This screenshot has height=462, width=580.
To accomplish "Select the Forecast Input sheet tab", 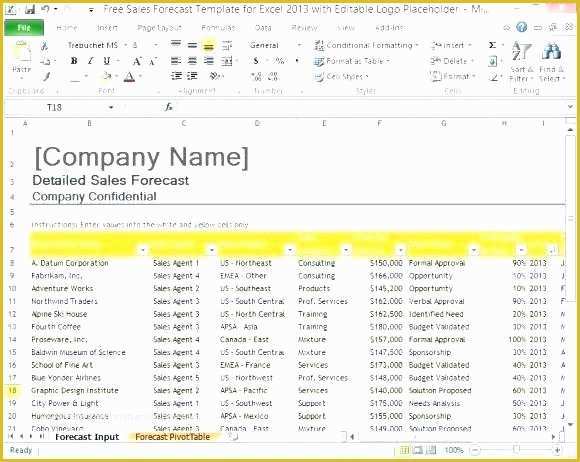I will tap(87, 437).
